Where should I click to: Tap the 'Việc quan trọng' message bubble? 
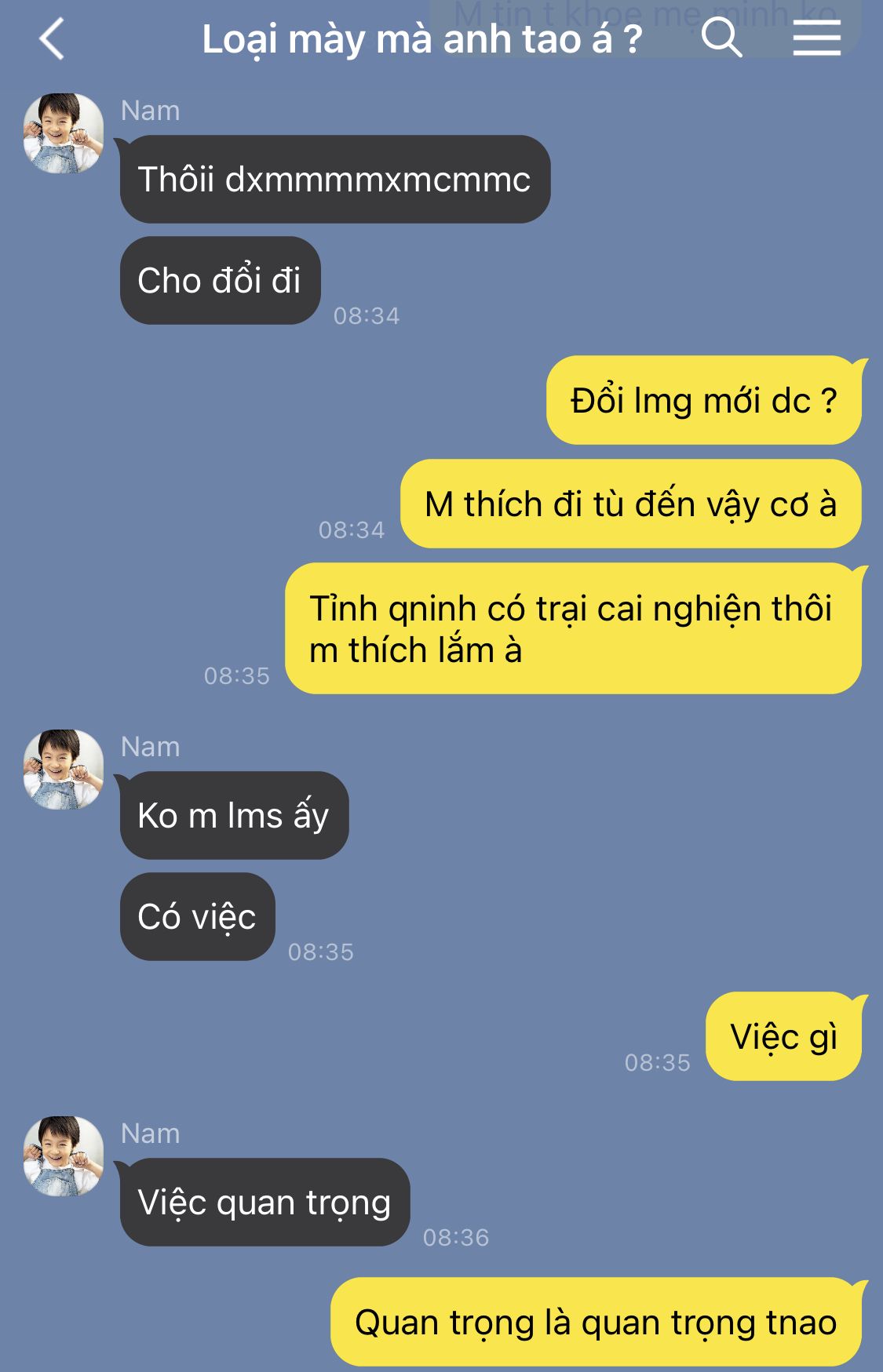[265, 1203]
